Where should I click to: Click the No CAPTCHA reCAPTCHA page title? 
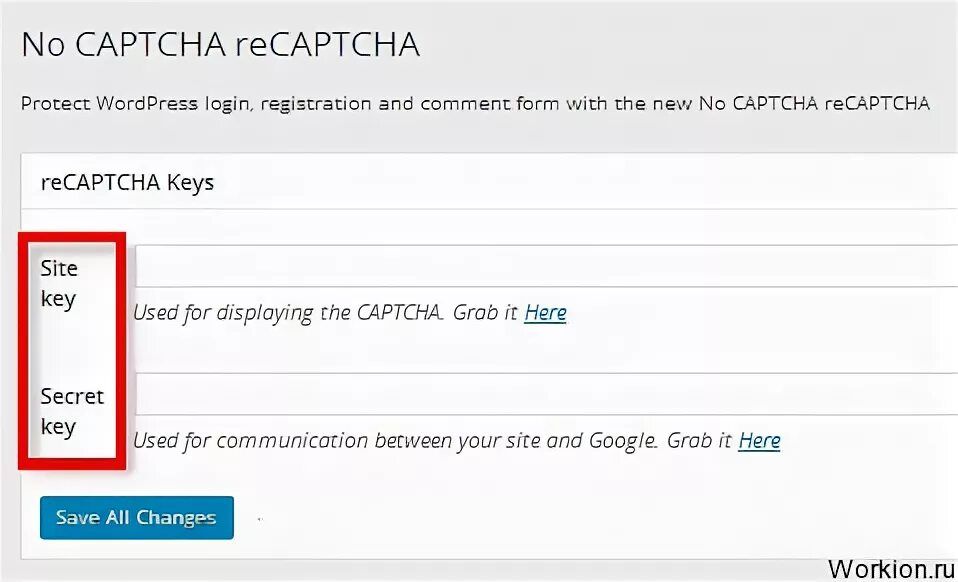pos(220,45)
